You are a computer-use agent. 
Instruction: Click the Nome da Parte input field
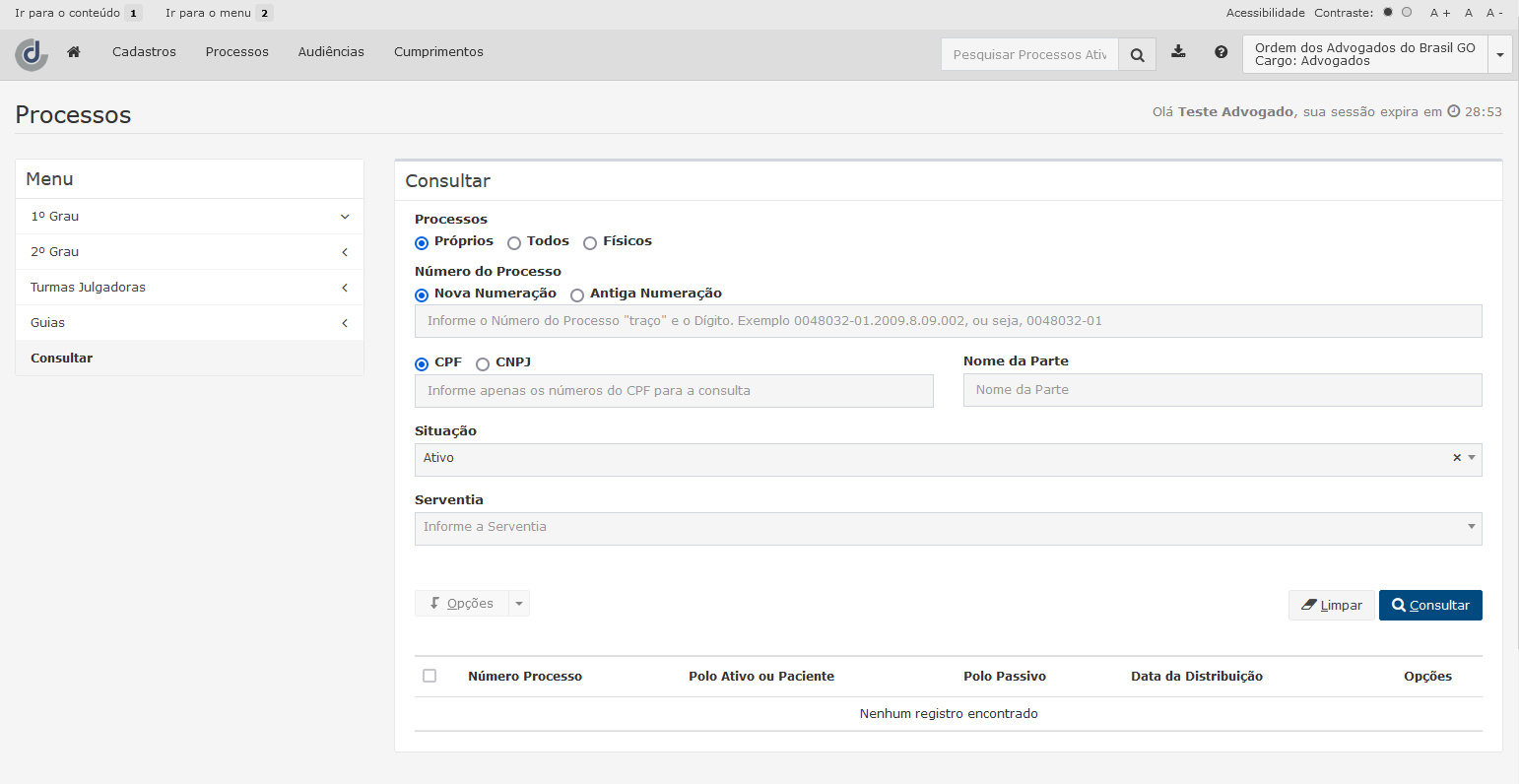1222,390
